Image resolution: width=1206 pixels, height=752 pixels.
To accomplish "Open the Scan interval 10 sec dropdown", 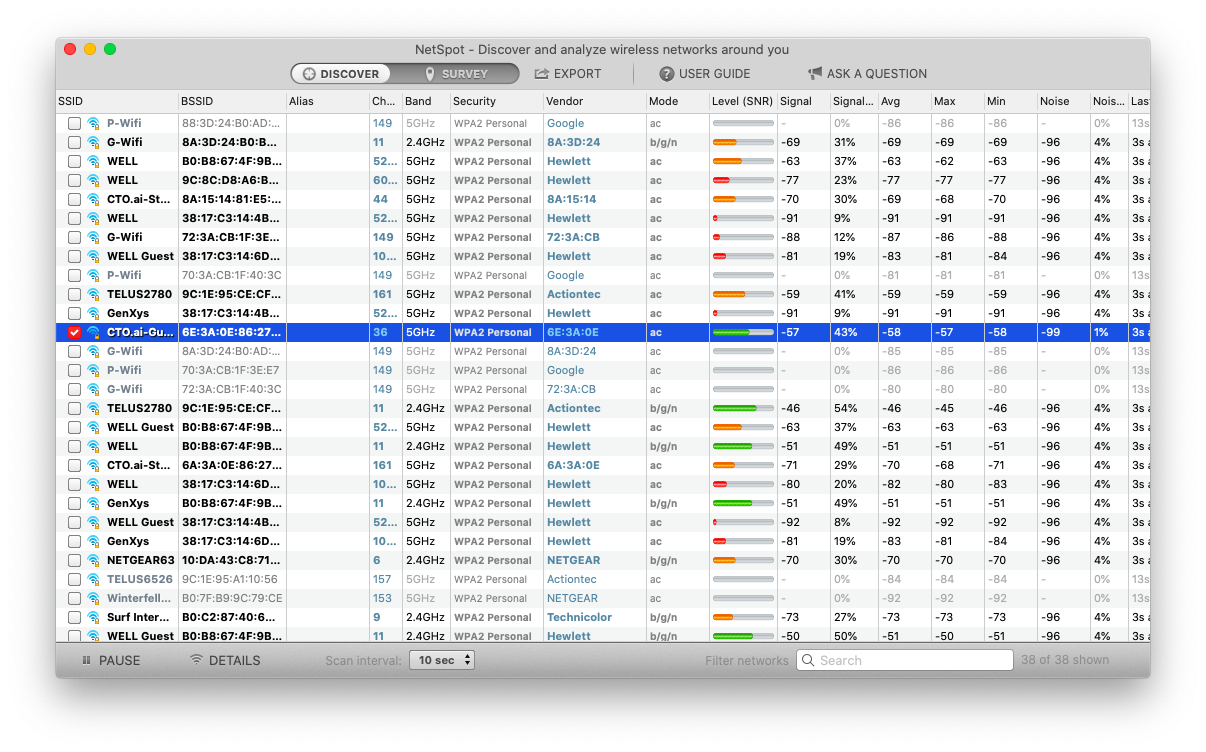I will [x=441, y=660].
